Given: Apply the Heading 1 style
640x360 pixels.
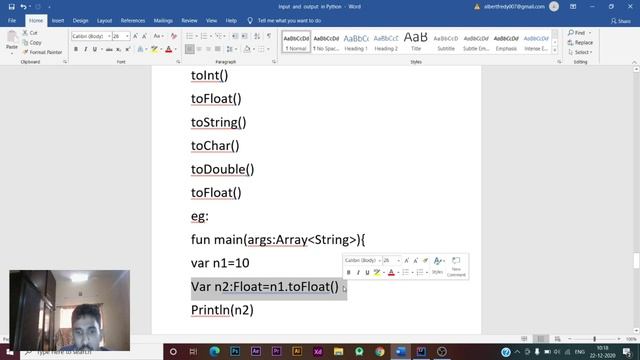Looking at the screenshot, I should pyautogui.click(x=356, y=42).
